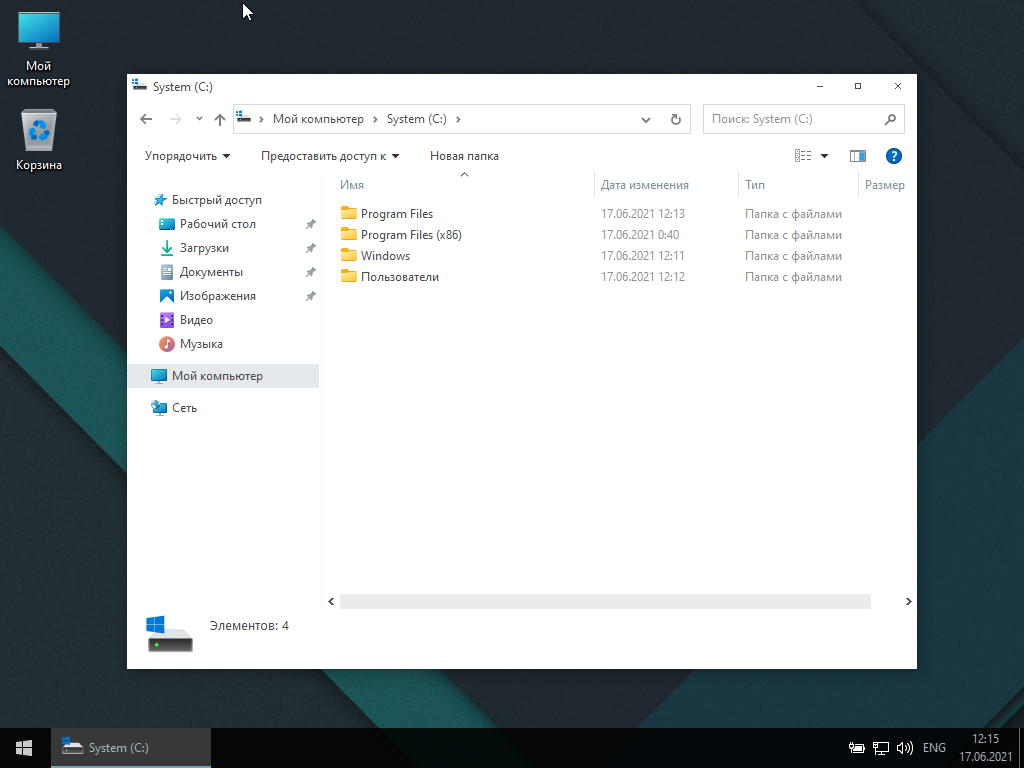Click the Up one level arrow

click(220, 119)
